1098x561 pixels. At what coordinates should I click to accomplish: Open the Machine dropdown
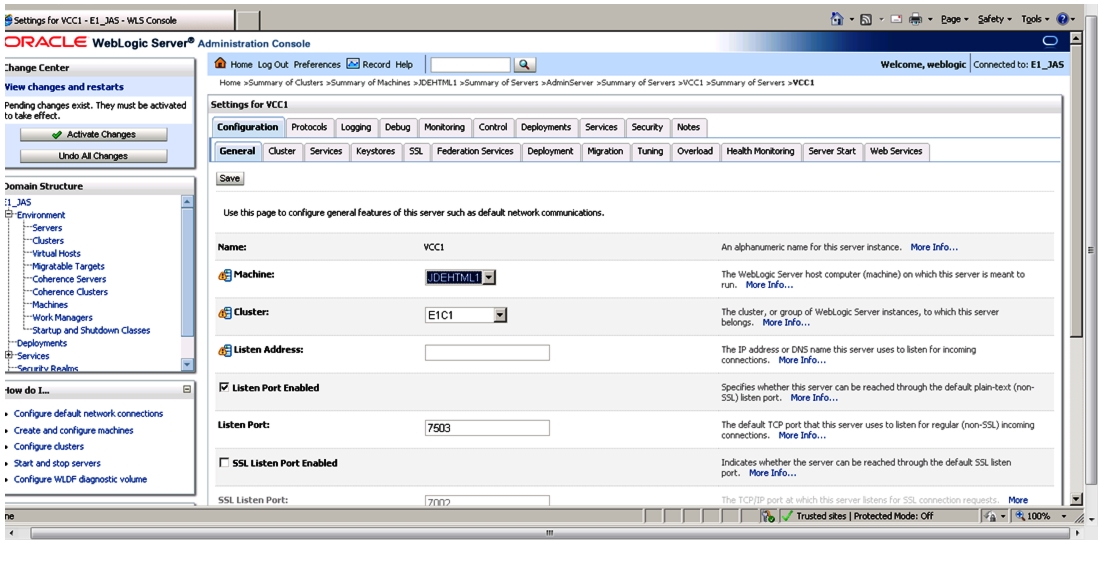point(489,277)
